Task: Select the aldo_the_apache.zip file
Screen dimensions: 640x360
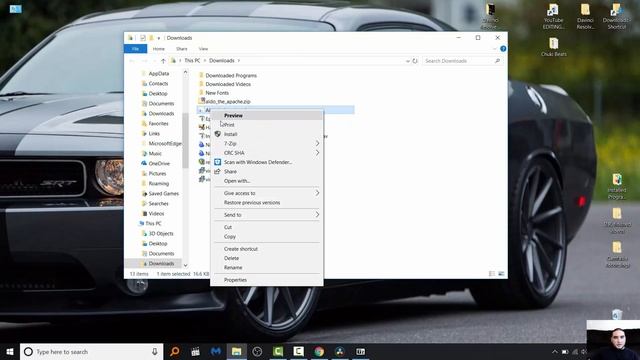Action: [x=228, y=101]
